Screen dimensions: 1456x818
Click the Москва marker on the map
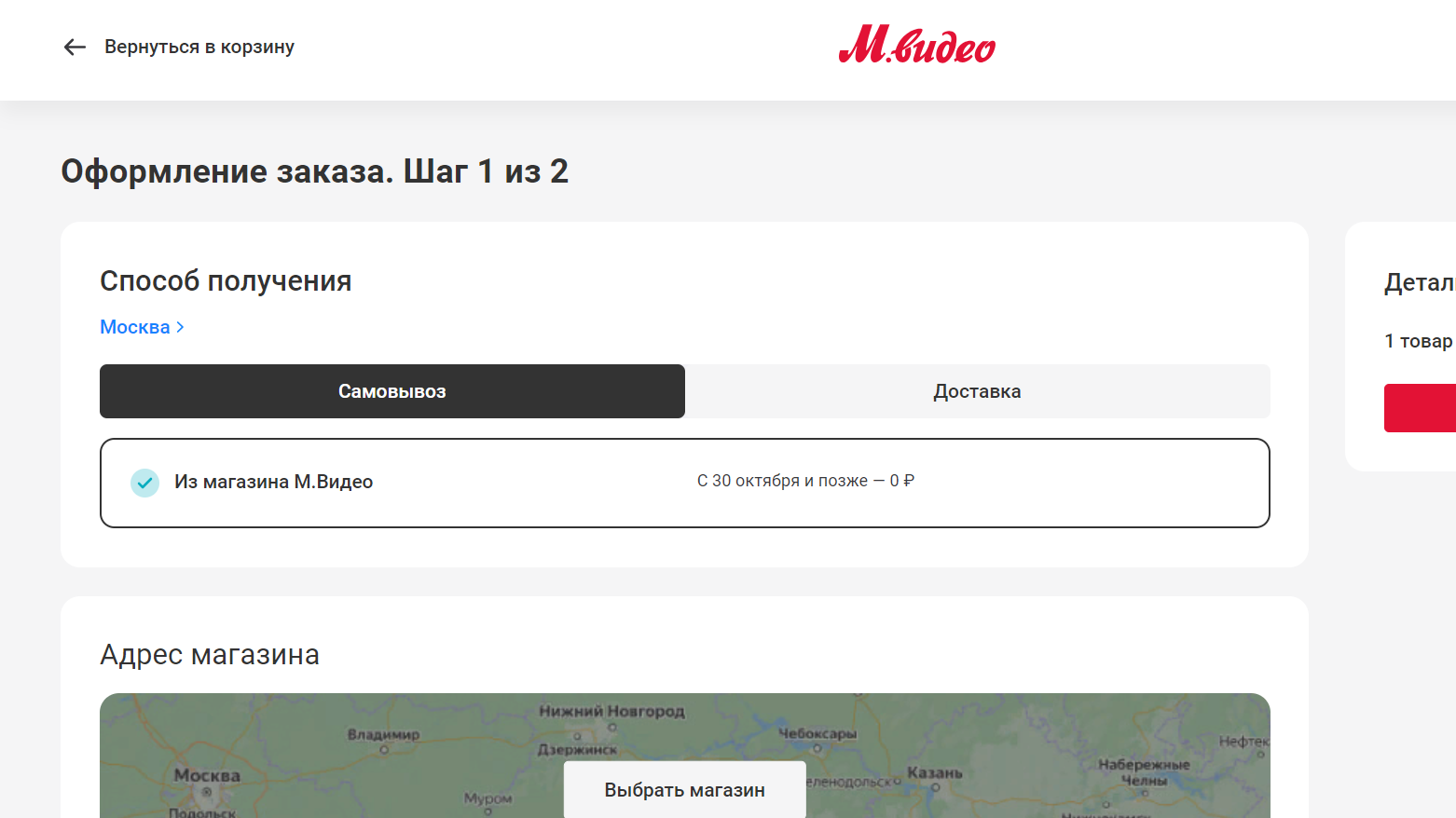point(207,792)
